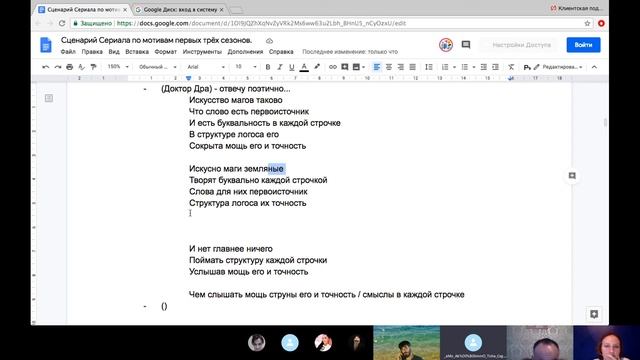This screenshot has height=360, width=640.
Task: Expand the bulleted list options arrow
Action: 473,67
